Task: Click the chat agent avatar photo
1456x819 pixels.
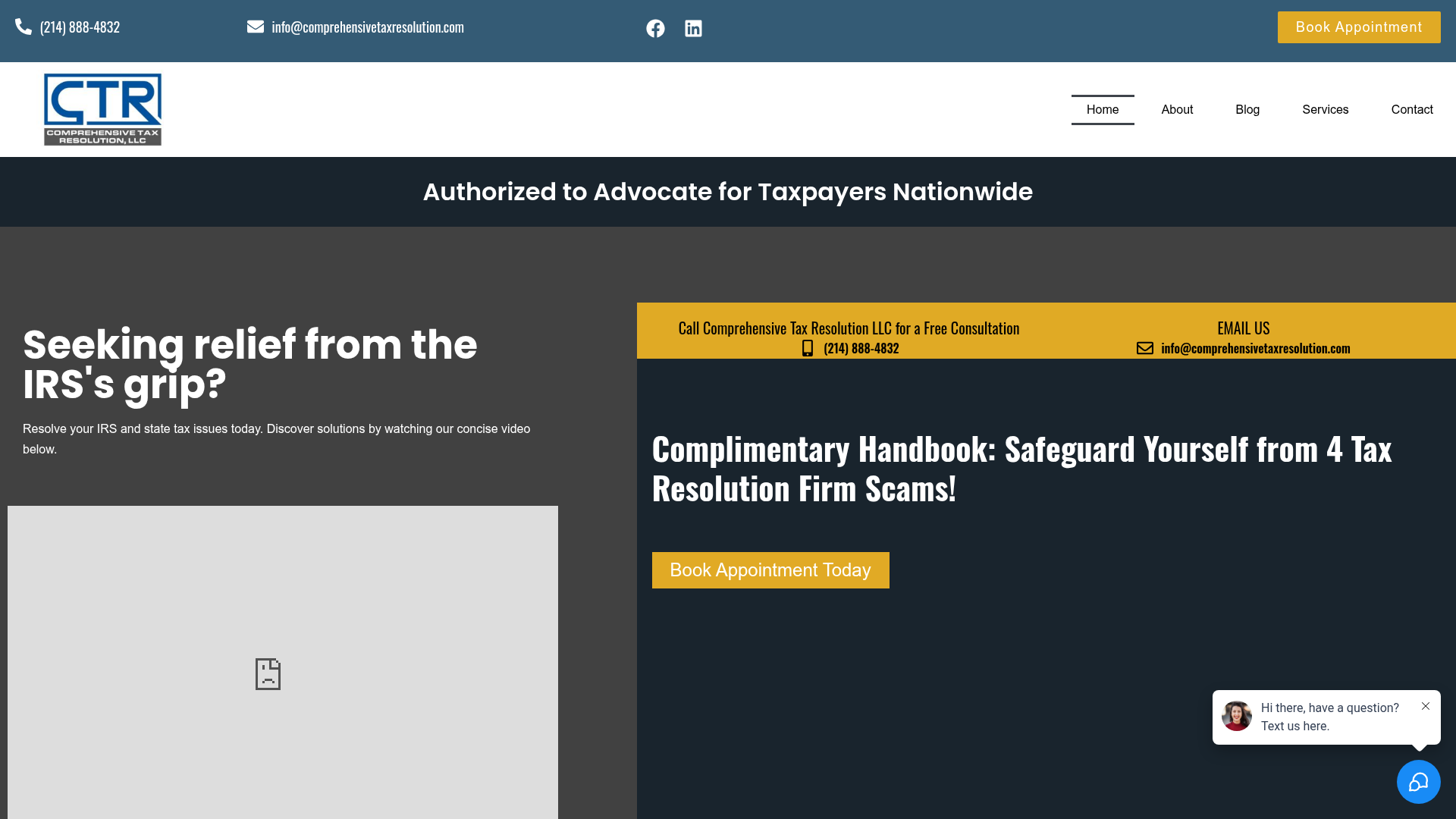Action: click(1236, 716)
